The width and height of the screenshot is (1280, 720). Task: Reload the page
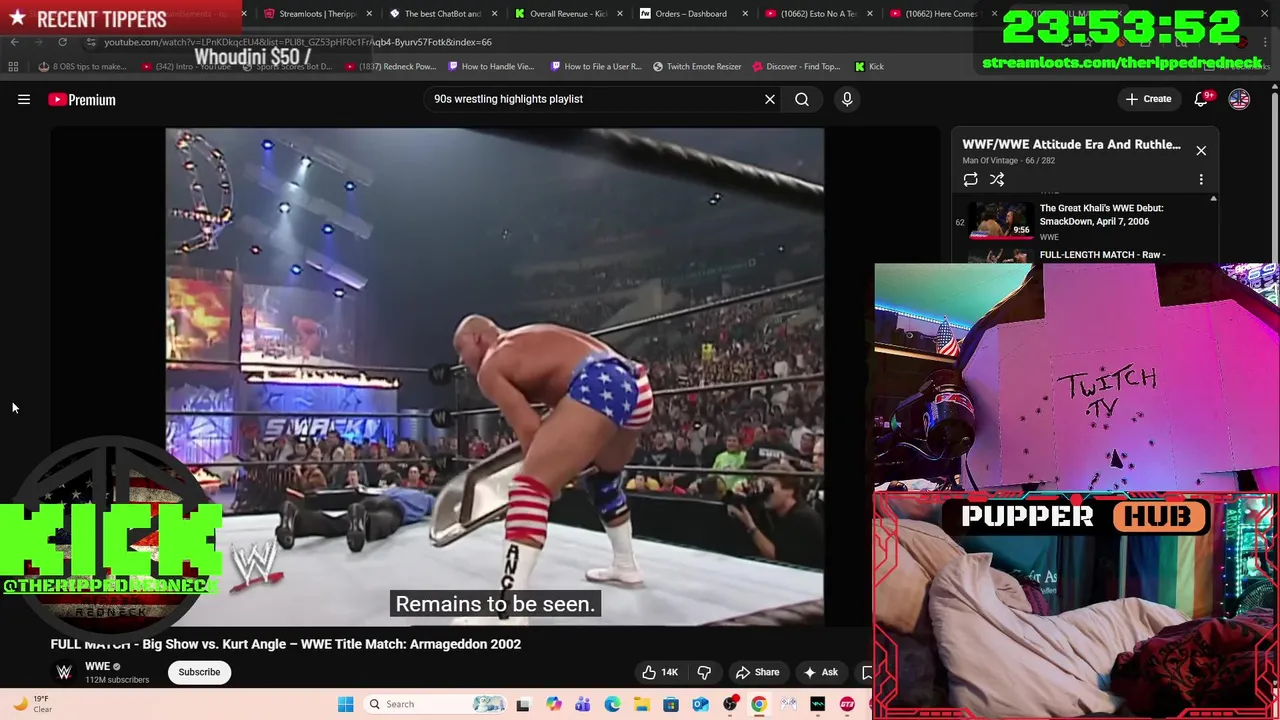[62, 42]
